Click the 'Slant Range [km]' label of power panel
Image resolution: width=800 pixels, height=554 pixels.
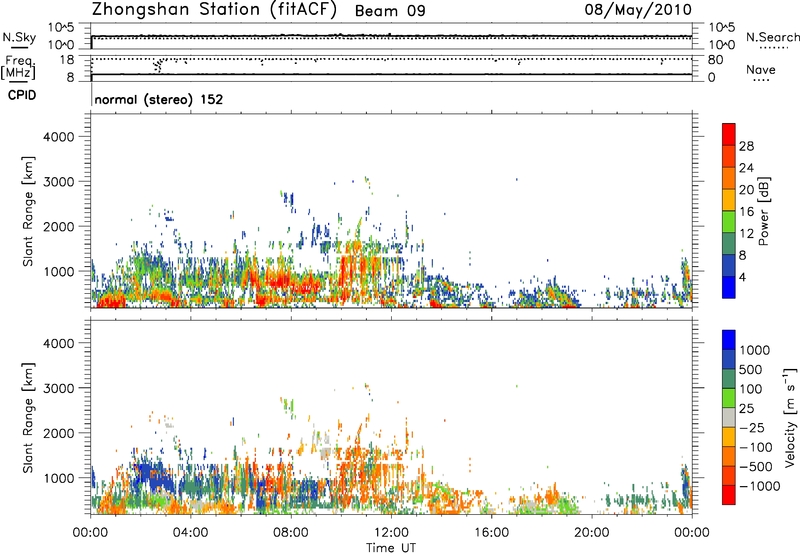coord(28,211)
